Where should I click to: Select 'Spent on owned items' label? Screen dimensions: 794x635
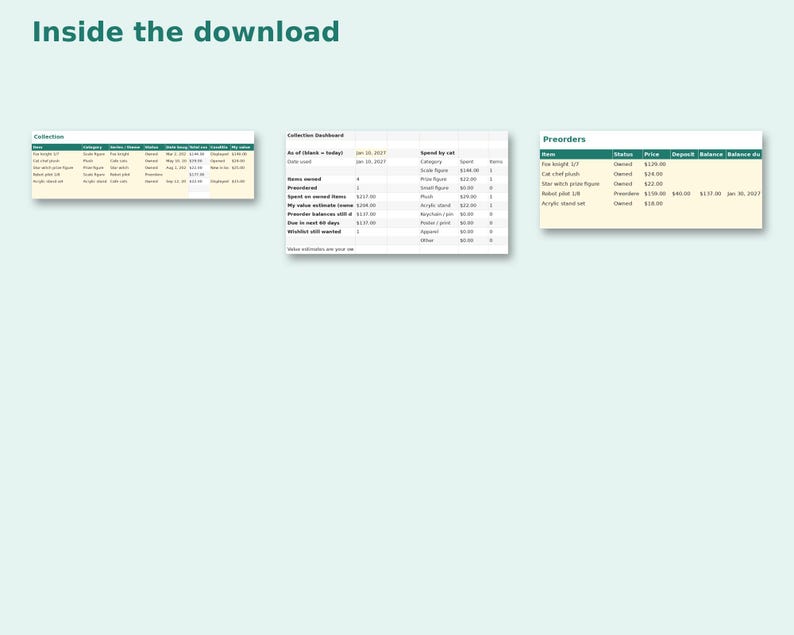pos(316,196)
